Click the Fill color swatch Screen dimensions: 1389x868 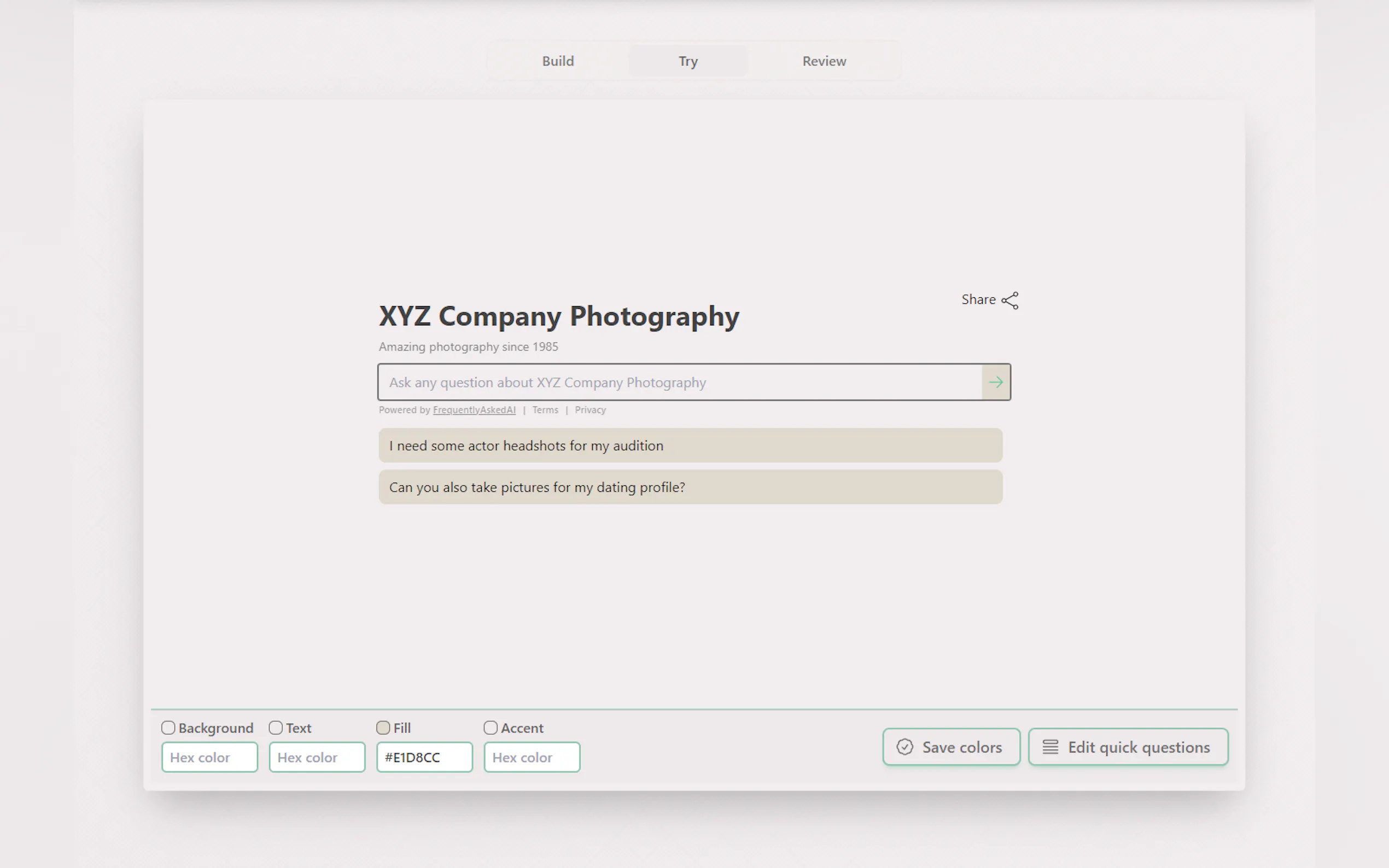pyautogui.click(x=382, y=728)
